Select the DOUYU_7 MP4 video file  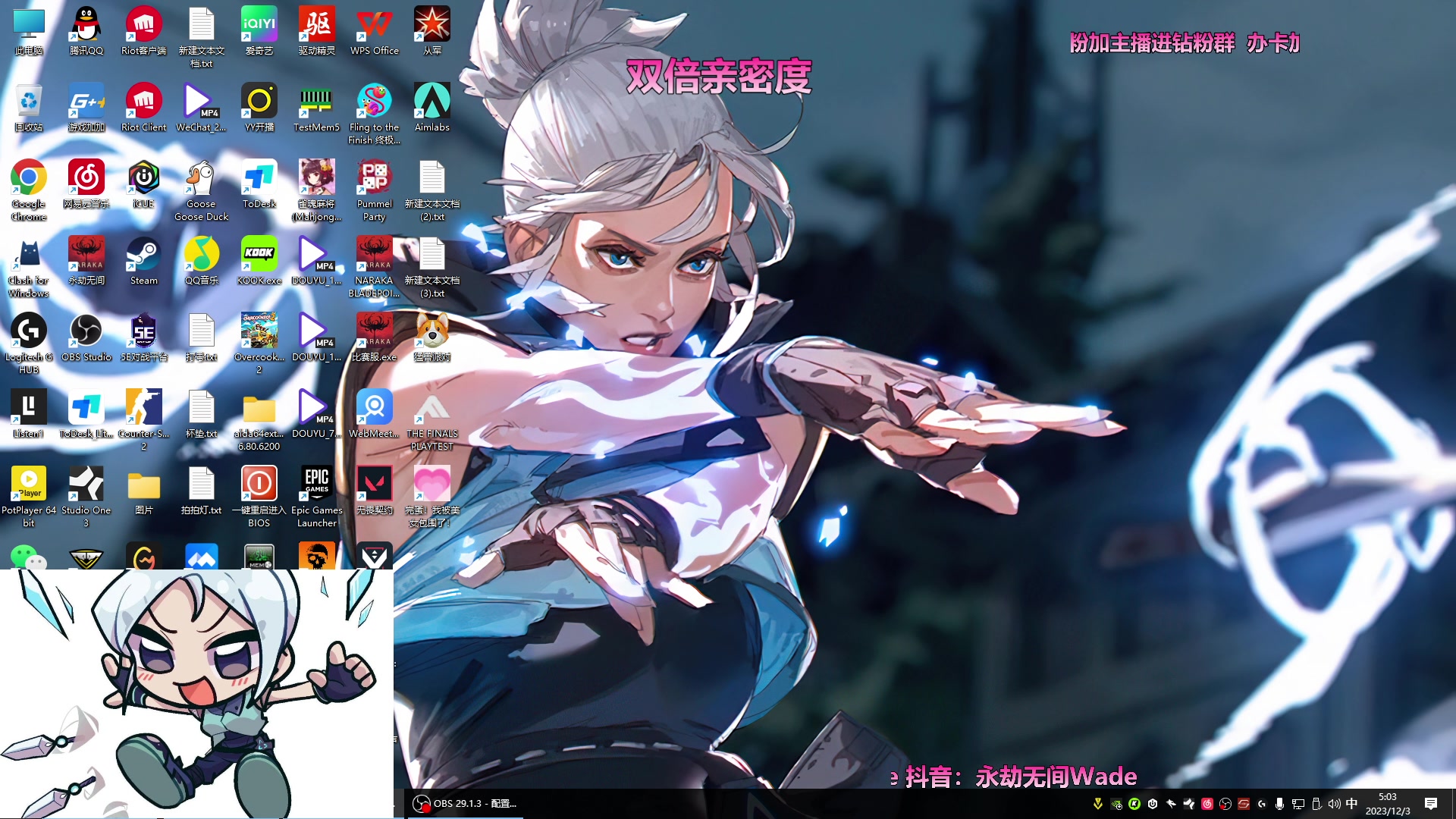pos(317,414)
